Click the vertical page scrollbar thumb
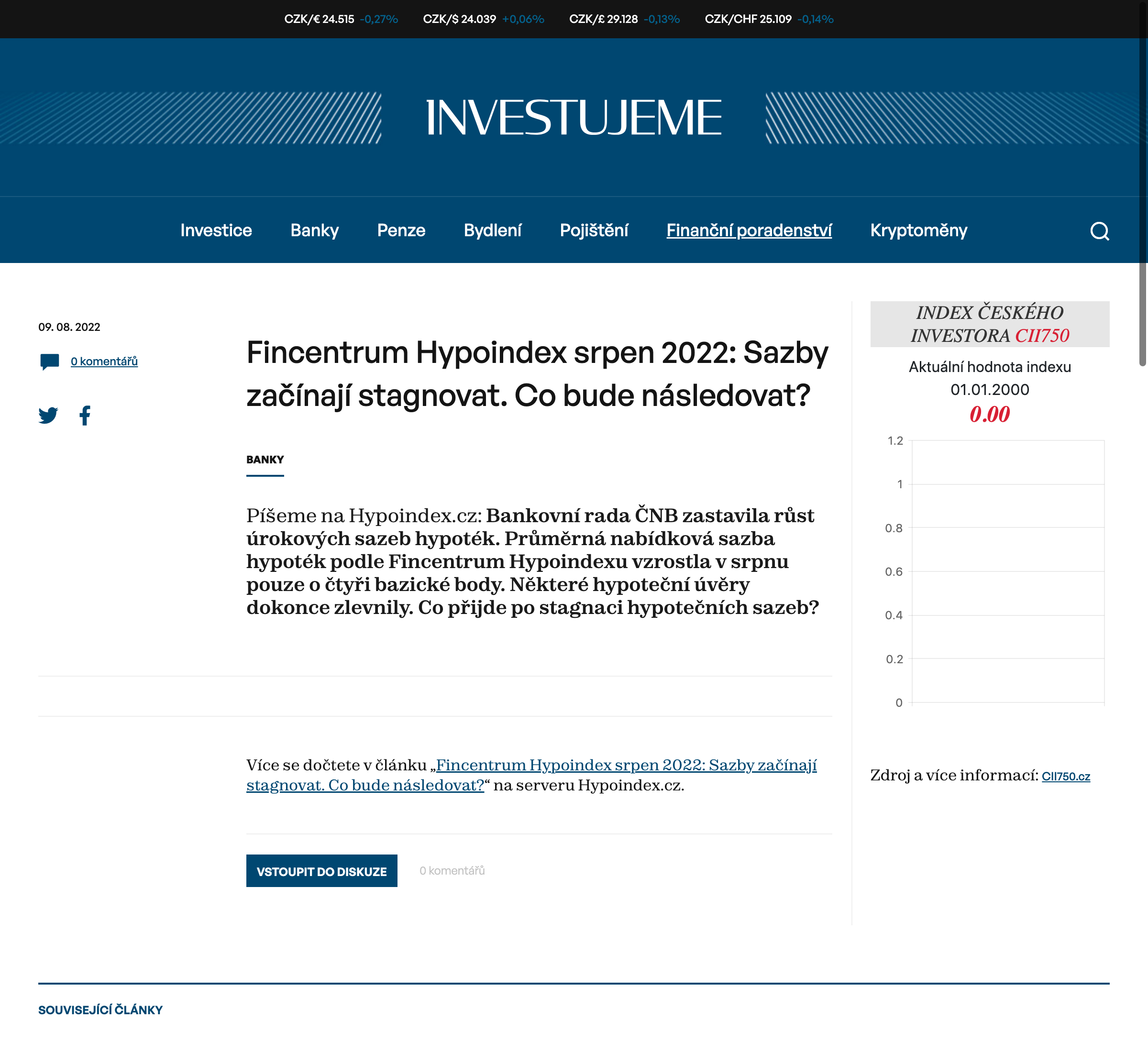The height and width of the screenshot is (1052, 1148). click(x=1143, y=183)
